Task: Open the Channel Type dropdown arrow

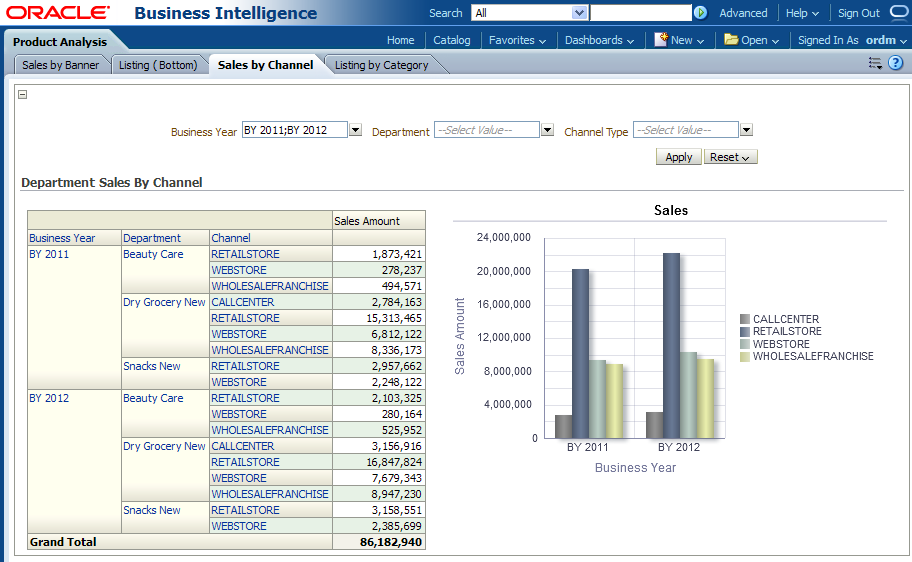Action: click(746, 130)
